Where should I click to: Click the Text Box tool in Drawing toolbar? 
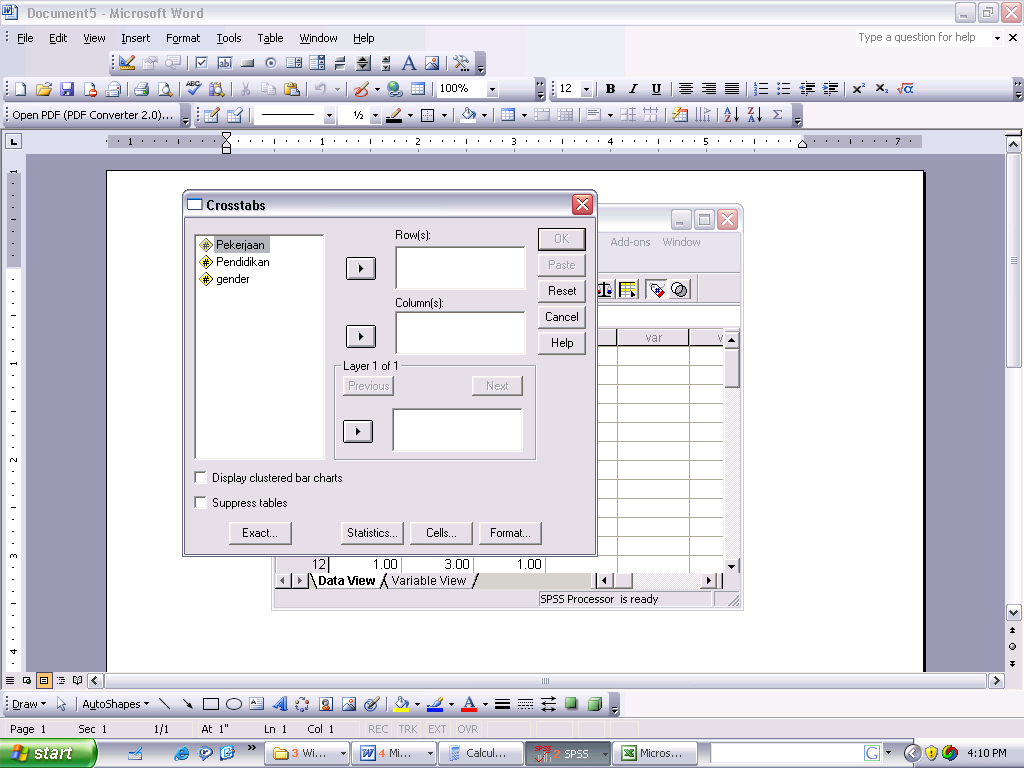(x=257, y=704)
